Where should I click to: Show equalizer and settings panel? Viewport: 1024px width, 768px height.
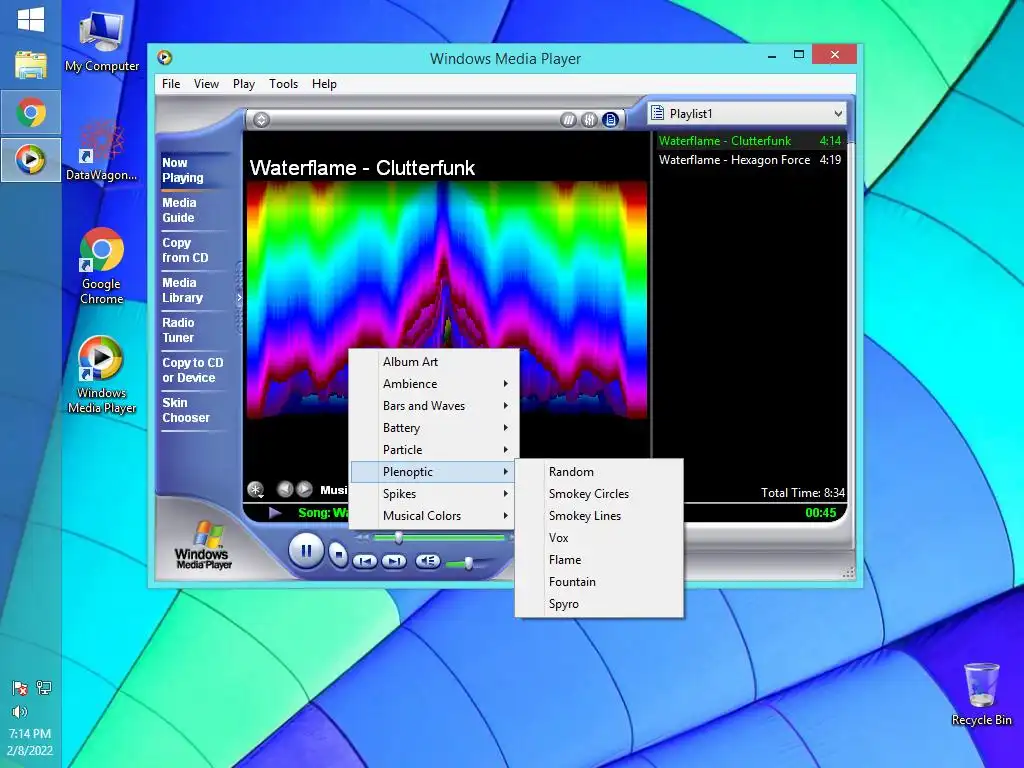tap(589, 120)
